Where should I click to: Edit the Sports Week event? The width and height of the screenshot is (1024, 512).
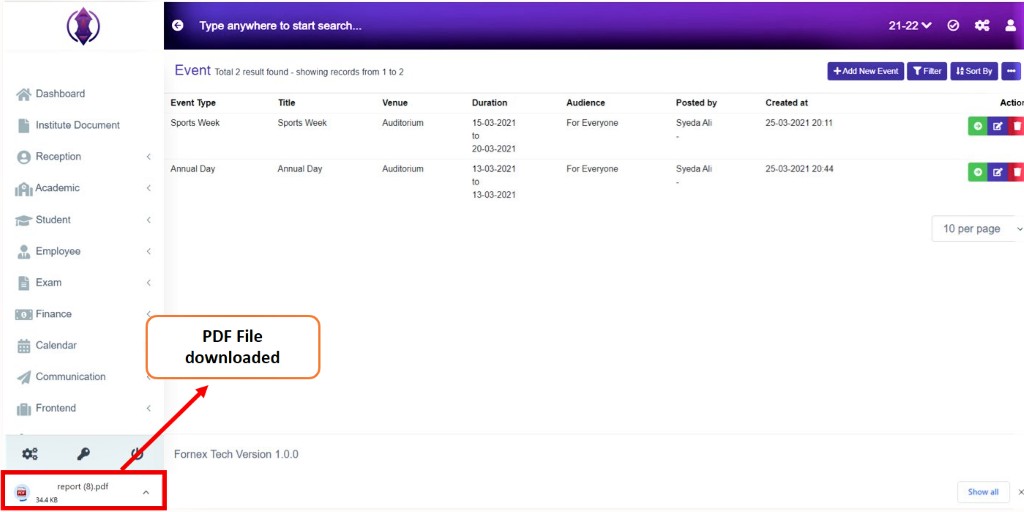coord(997,126)
